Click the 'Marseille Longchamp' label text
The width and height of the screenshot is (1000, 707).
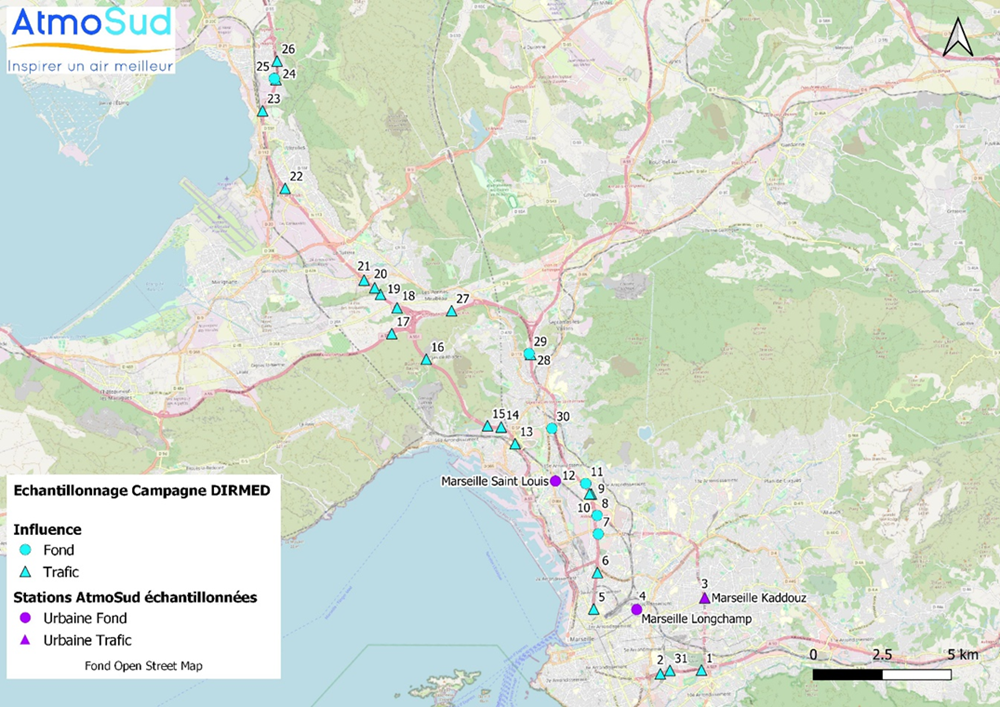click(696, 618)
